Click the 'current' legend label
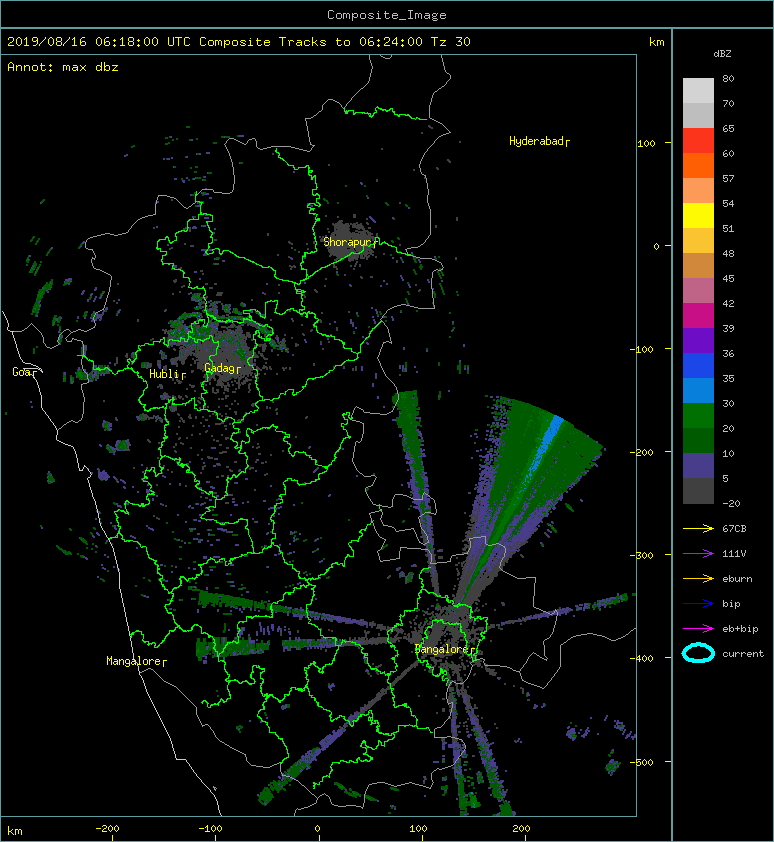Viewport: 774px width, 842px height. click(743, 654)
